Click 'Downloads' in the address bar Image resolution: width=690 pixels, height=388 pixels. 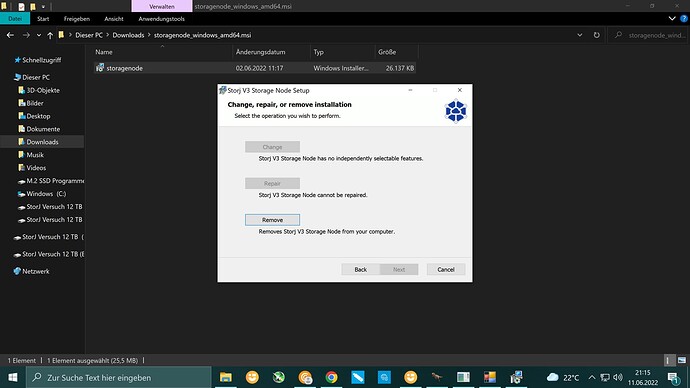click(x=128, y=35)
